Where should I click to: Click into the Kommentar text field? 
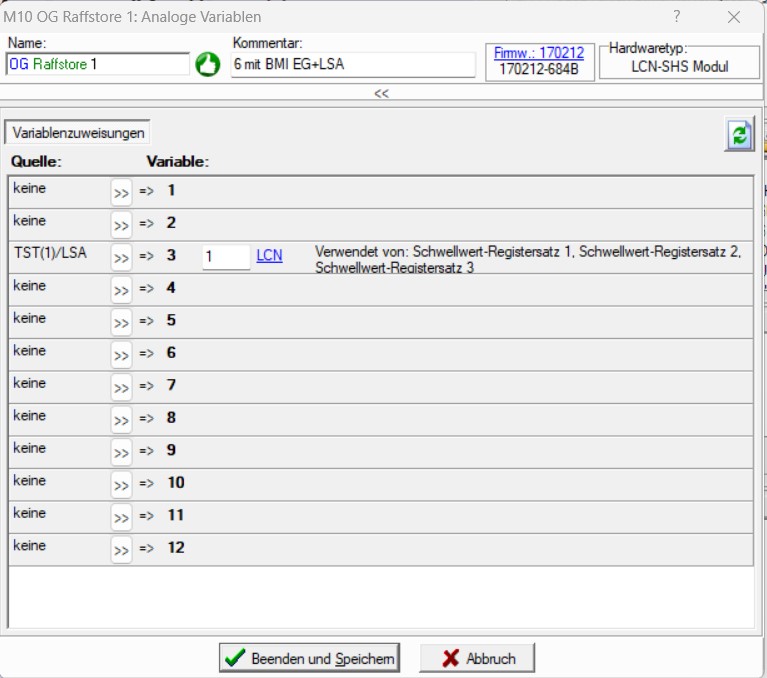coord(352,64)
